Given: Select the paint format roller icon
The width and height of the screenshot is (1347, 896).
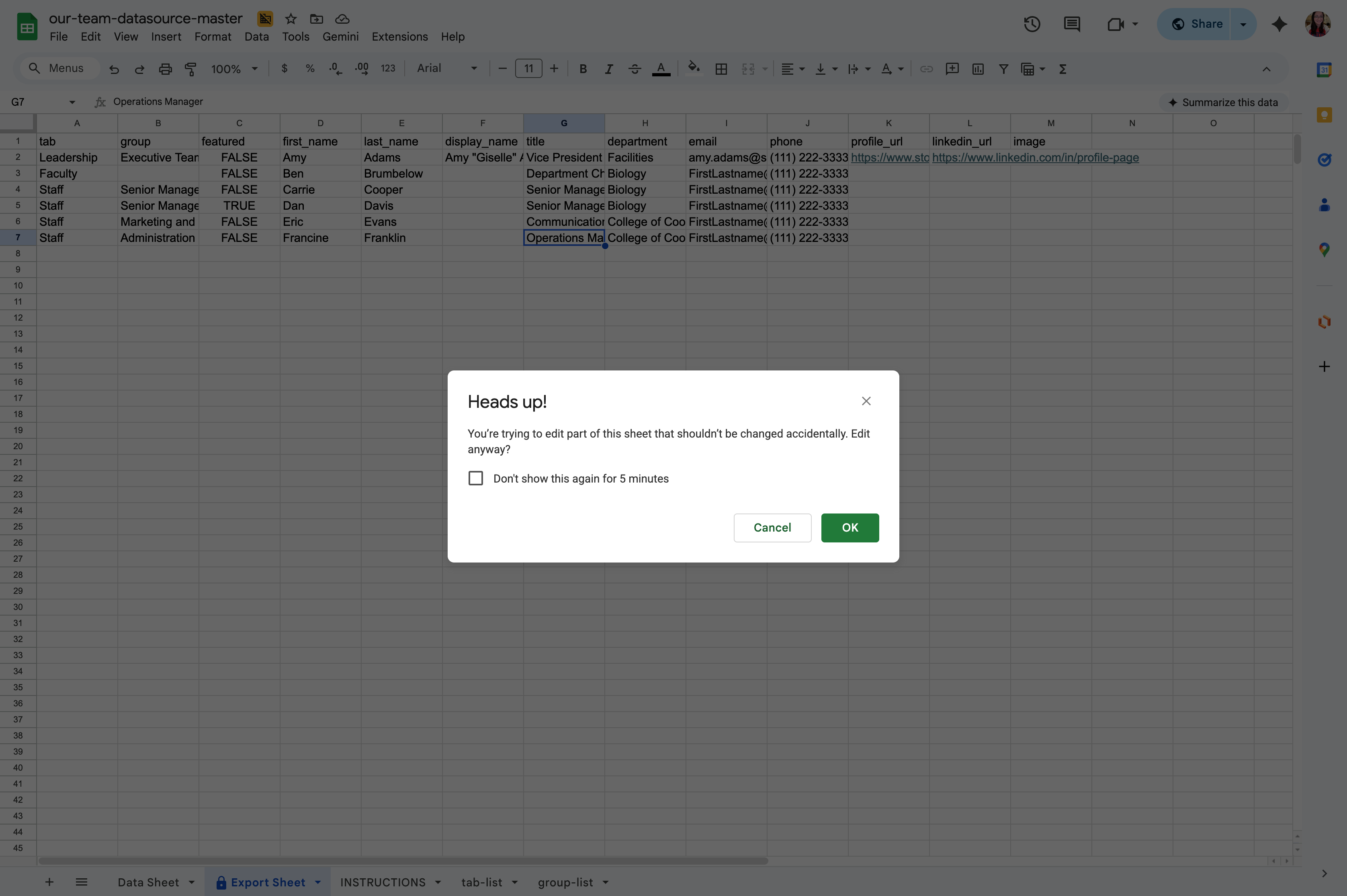Looking at the screenshot, I should coord(191,69).
